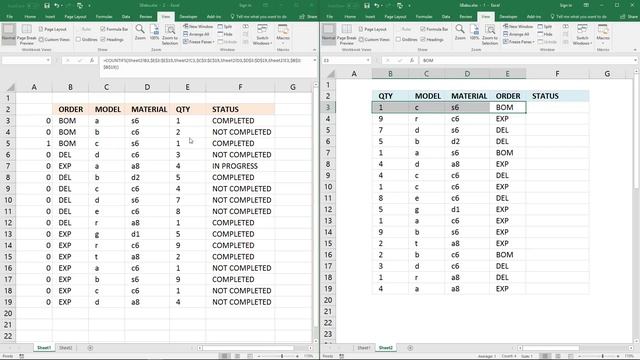Switch to Sheet2 tab in left window
This screenshot has height=360, width=640.
pyautogui.click(x=66, y=348)
